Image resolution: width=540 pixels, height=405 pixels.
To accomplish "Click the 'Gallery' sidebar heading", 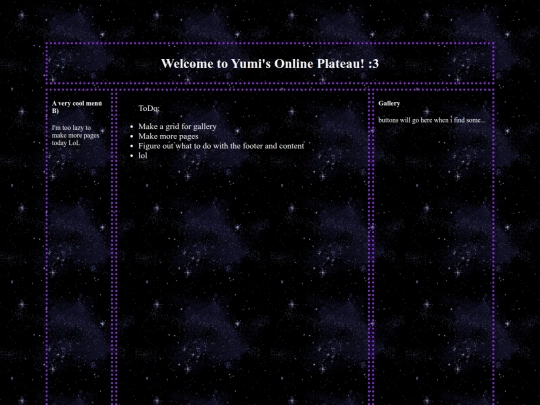I will click(389, 103).
